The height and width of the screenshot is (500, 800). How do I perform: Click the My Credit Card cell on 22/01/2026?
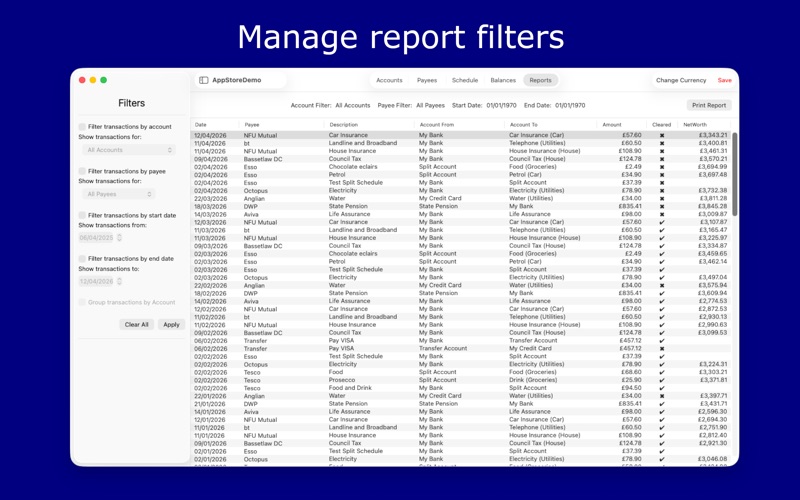click(x=440, y=396)
